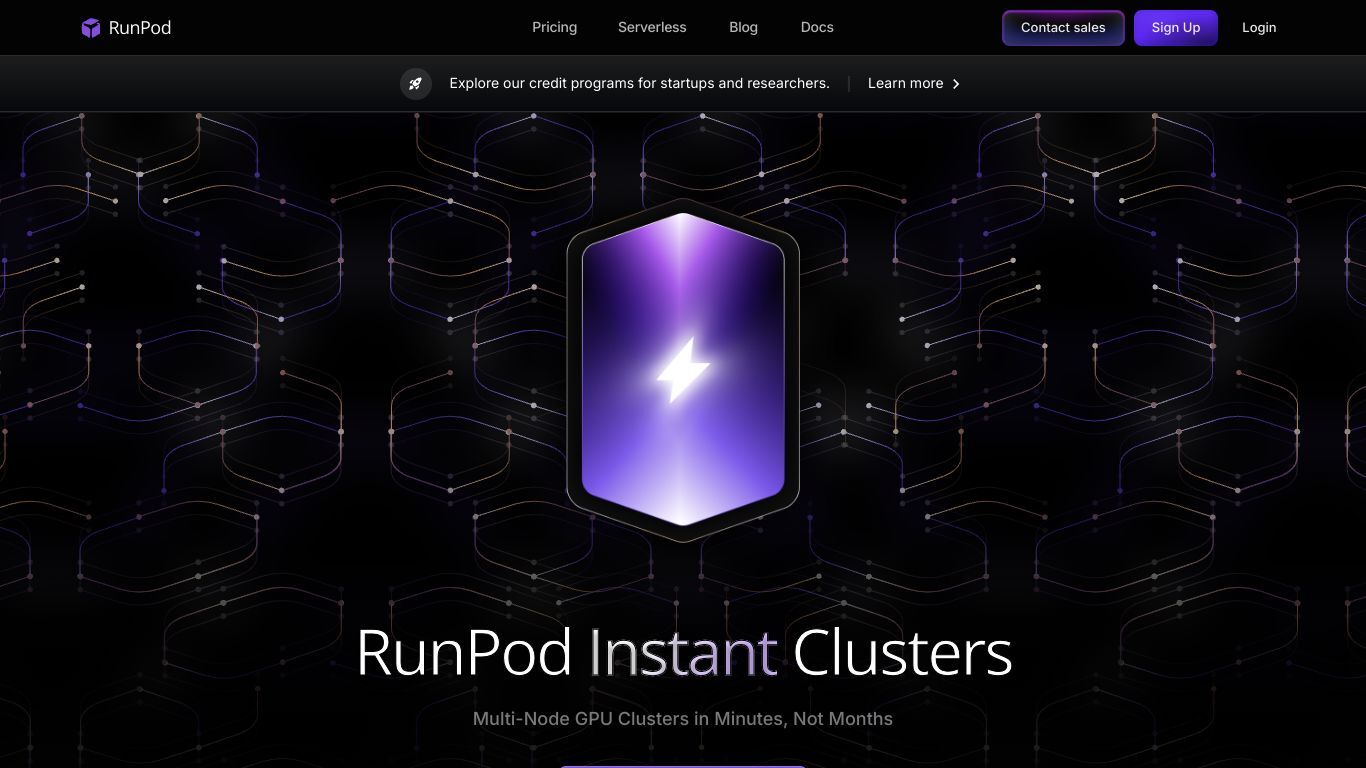Click the 'RunPod Instant Clusters' heading
The height and width of the screenshot is (768, 1366).
(683, 652)
